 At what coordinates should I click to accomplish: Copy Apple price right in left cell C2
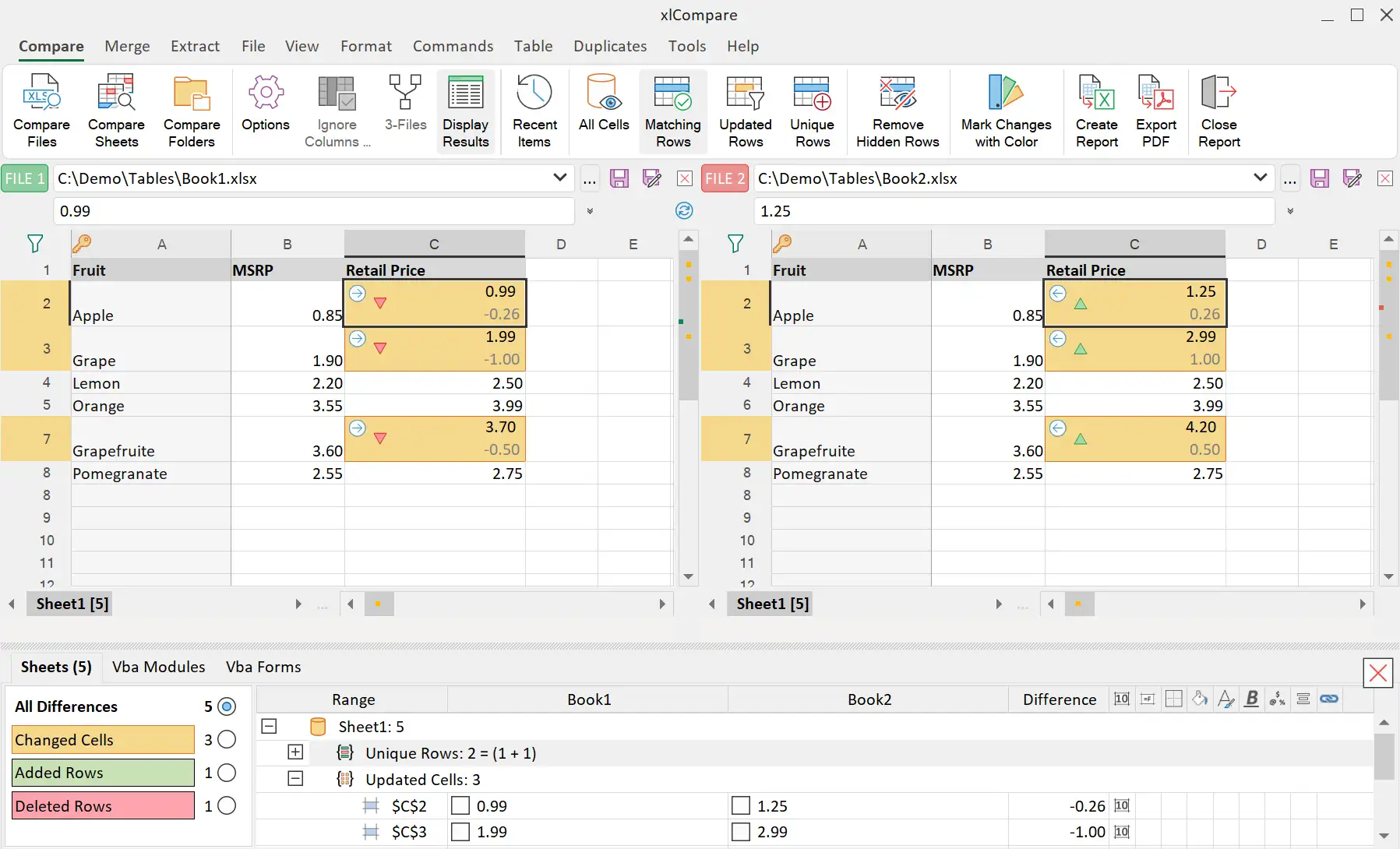(357, 293)
